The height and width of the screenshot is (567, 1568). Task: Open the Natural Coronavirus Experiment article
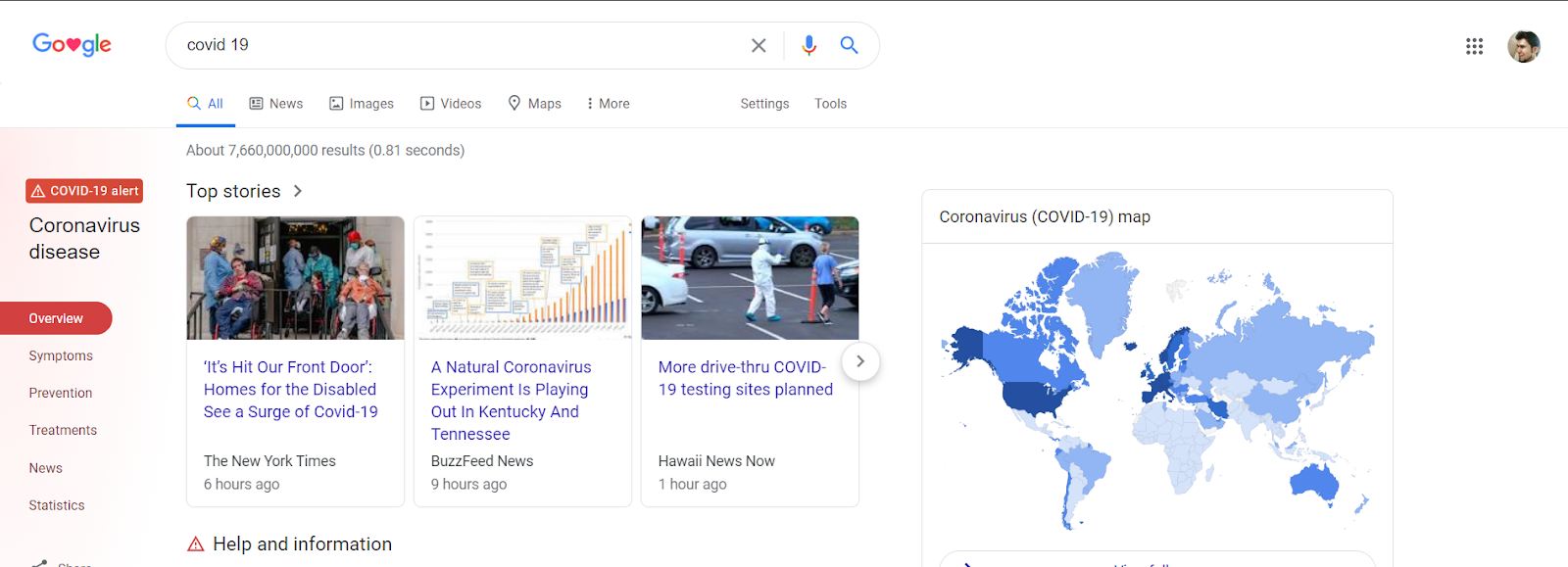click(512, 401)
